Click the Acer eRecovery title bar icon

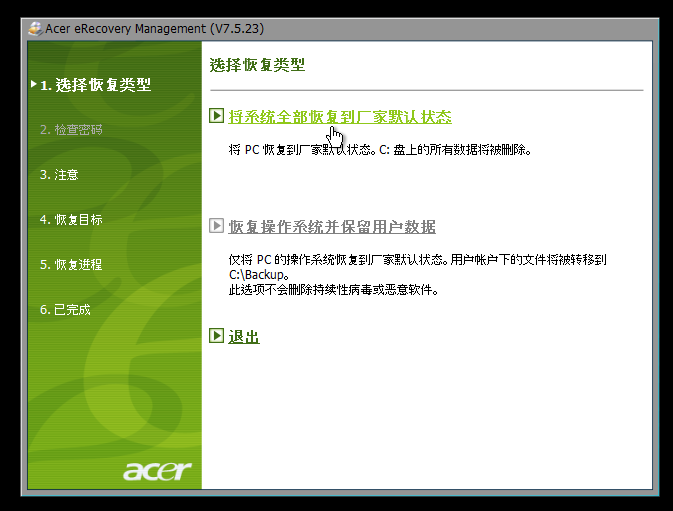tap(35, 29)
